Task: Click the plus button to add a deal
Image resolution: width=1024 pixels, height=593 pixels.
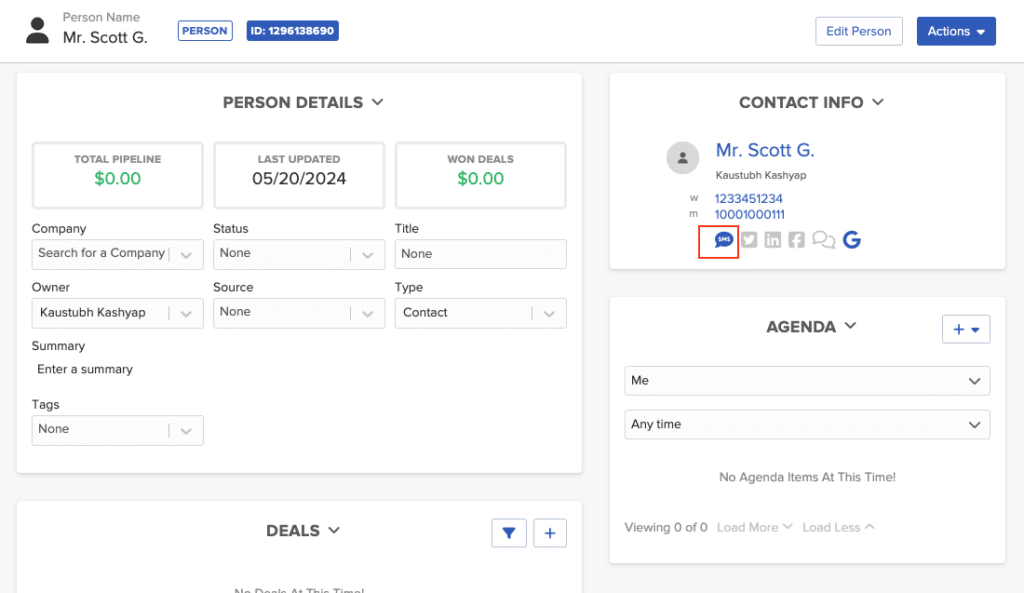Action: pyautogui.click(x=549, y=532)
